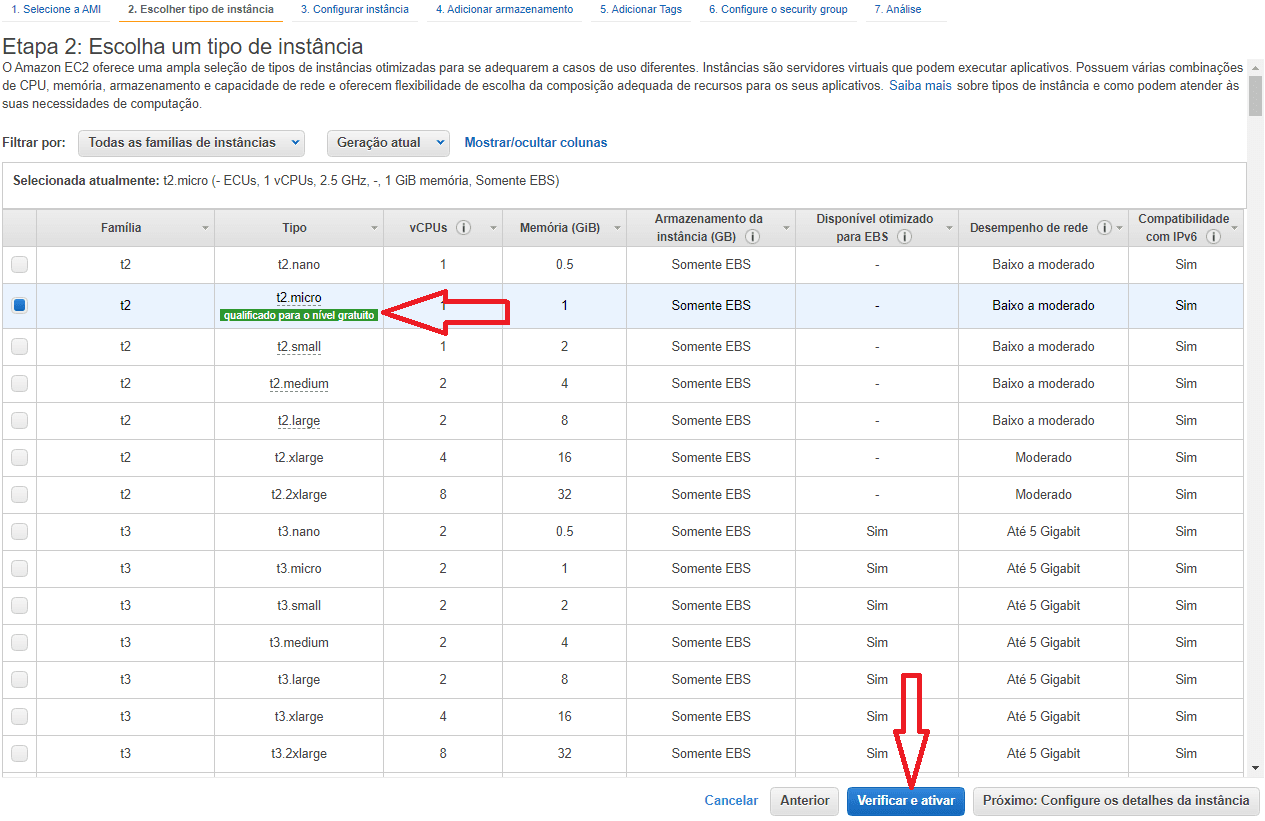The width and height of the screenshot is (1265, 821).
Task: Open Disponível otimizado para EBS sort arrow
Action: [949, 229]
